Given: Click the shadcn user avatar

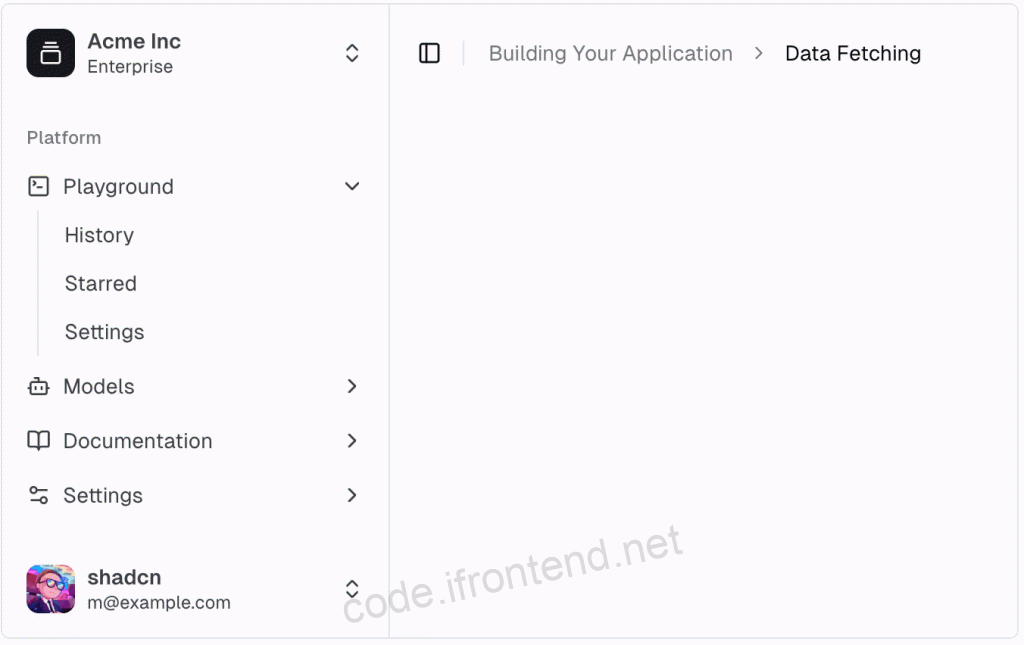Looking at the screenshot, I should [x=50, y=589].
